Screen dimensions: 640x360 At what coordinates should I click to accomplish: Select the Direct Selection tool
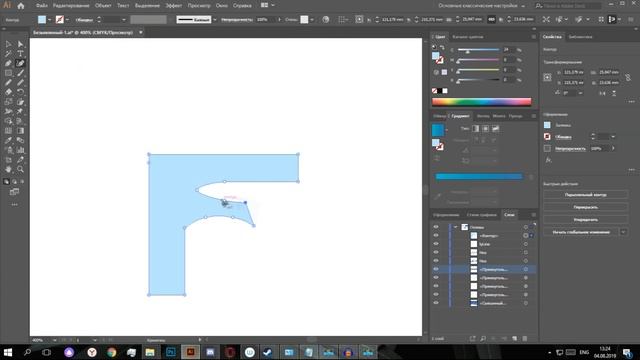tap(20, 44)
